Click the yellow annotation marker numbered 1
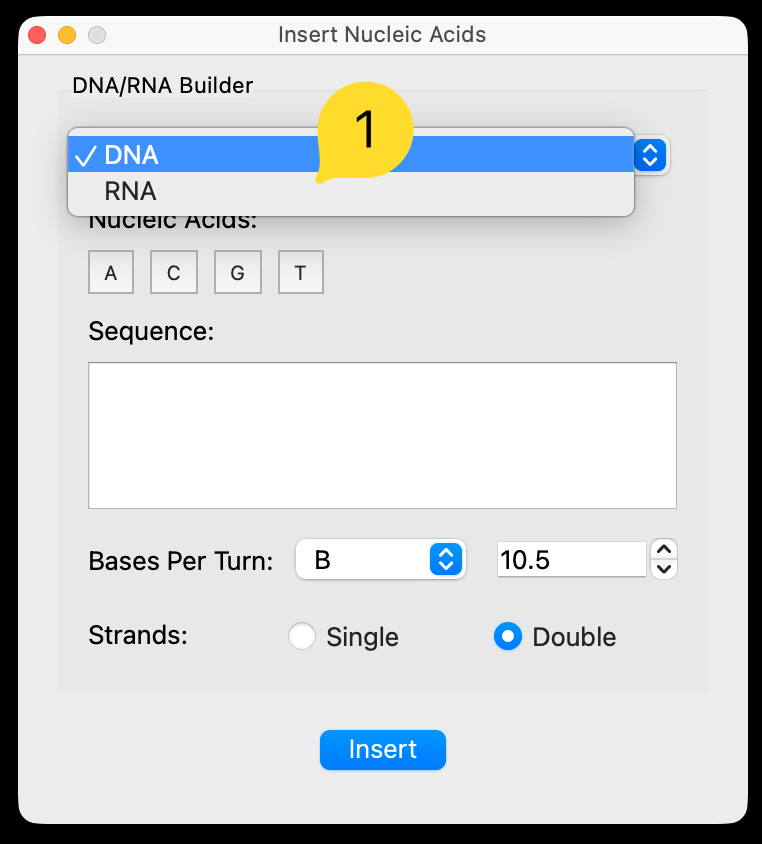762x844 pixels. 365,130
